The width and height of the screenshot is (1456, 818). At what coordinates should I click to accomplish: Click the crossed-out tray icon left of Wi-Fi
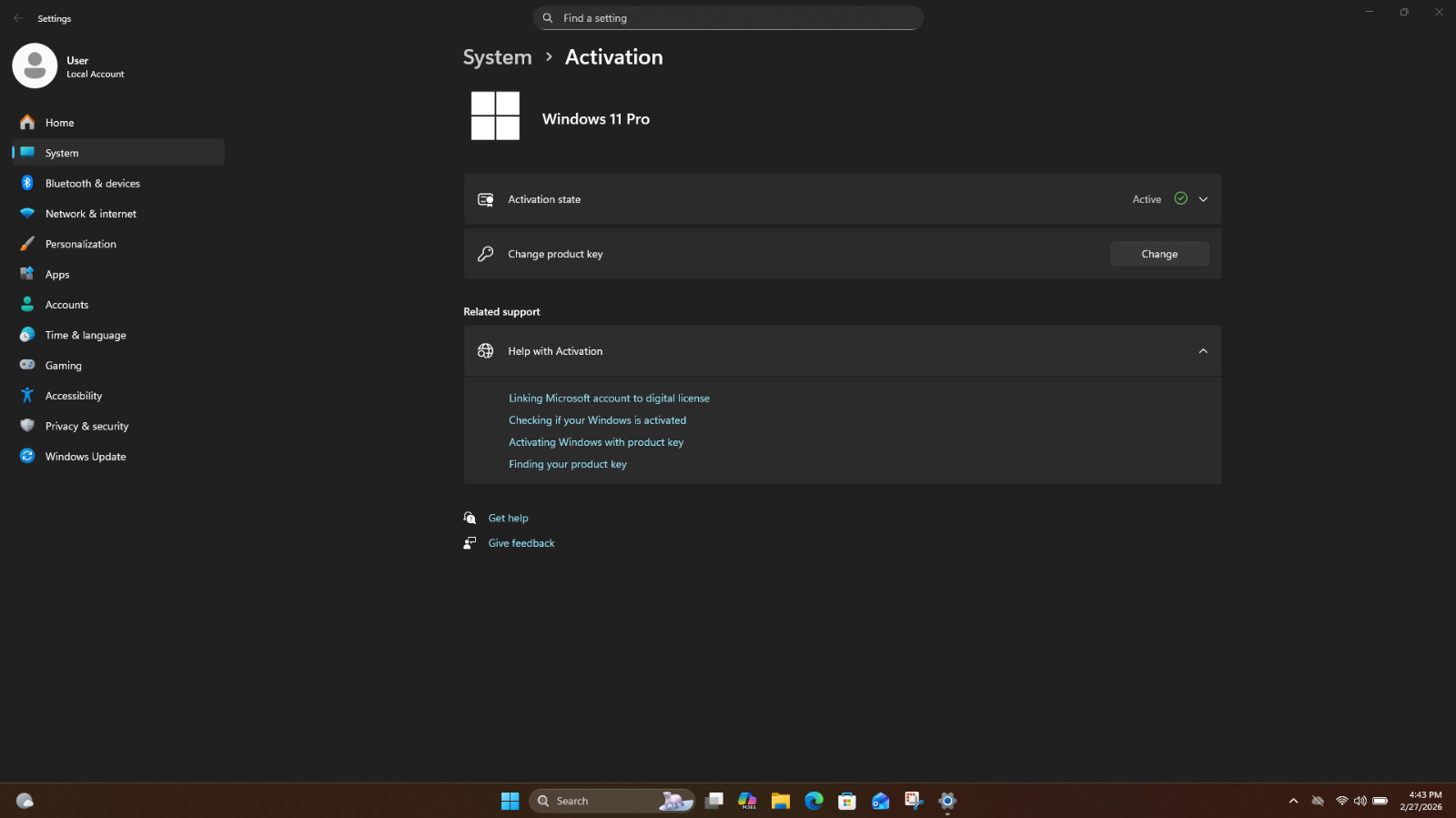click(x=1318, y=801)
